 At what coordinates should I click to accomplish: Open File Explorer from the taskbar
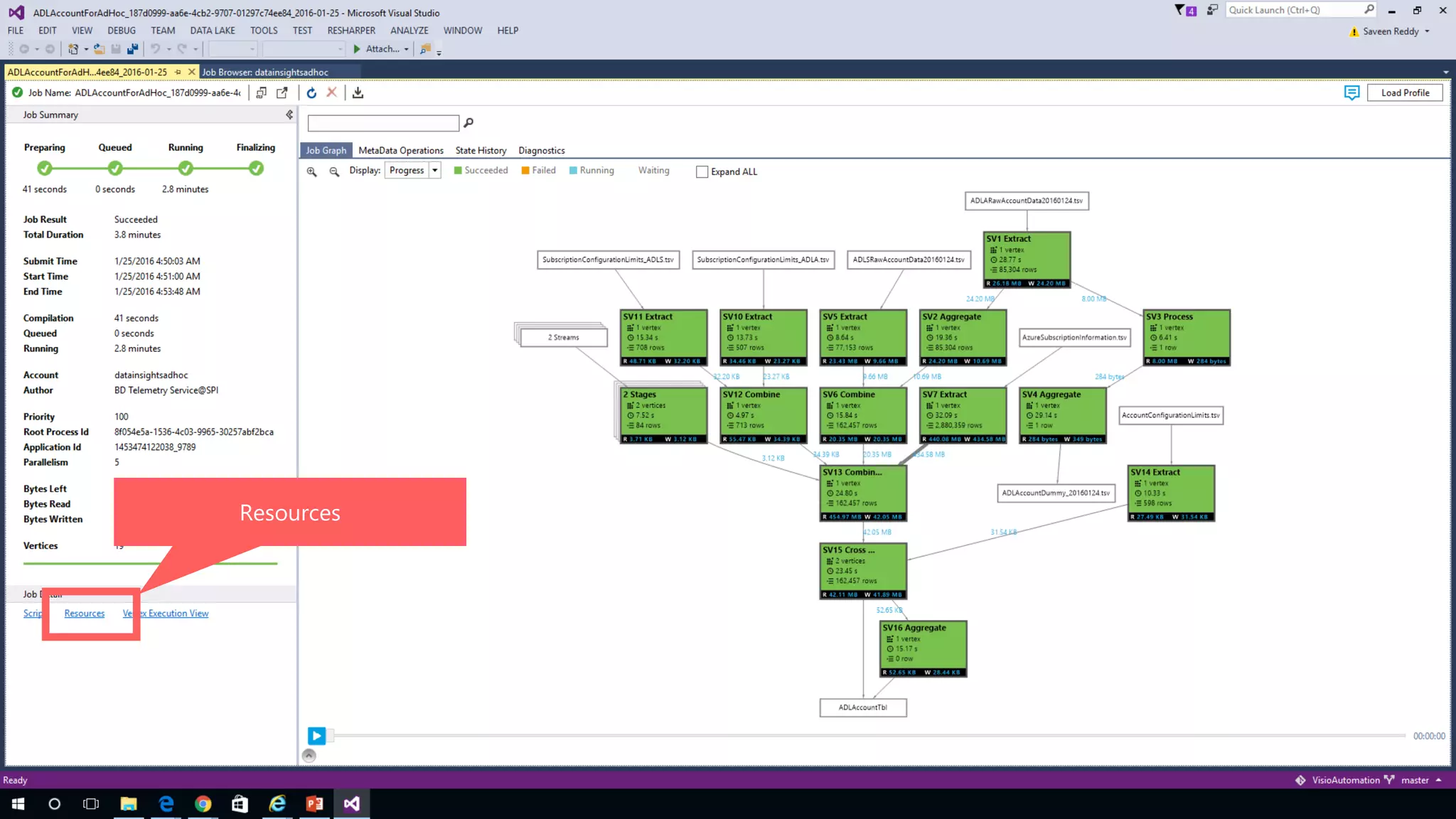(x=129, y=803)
